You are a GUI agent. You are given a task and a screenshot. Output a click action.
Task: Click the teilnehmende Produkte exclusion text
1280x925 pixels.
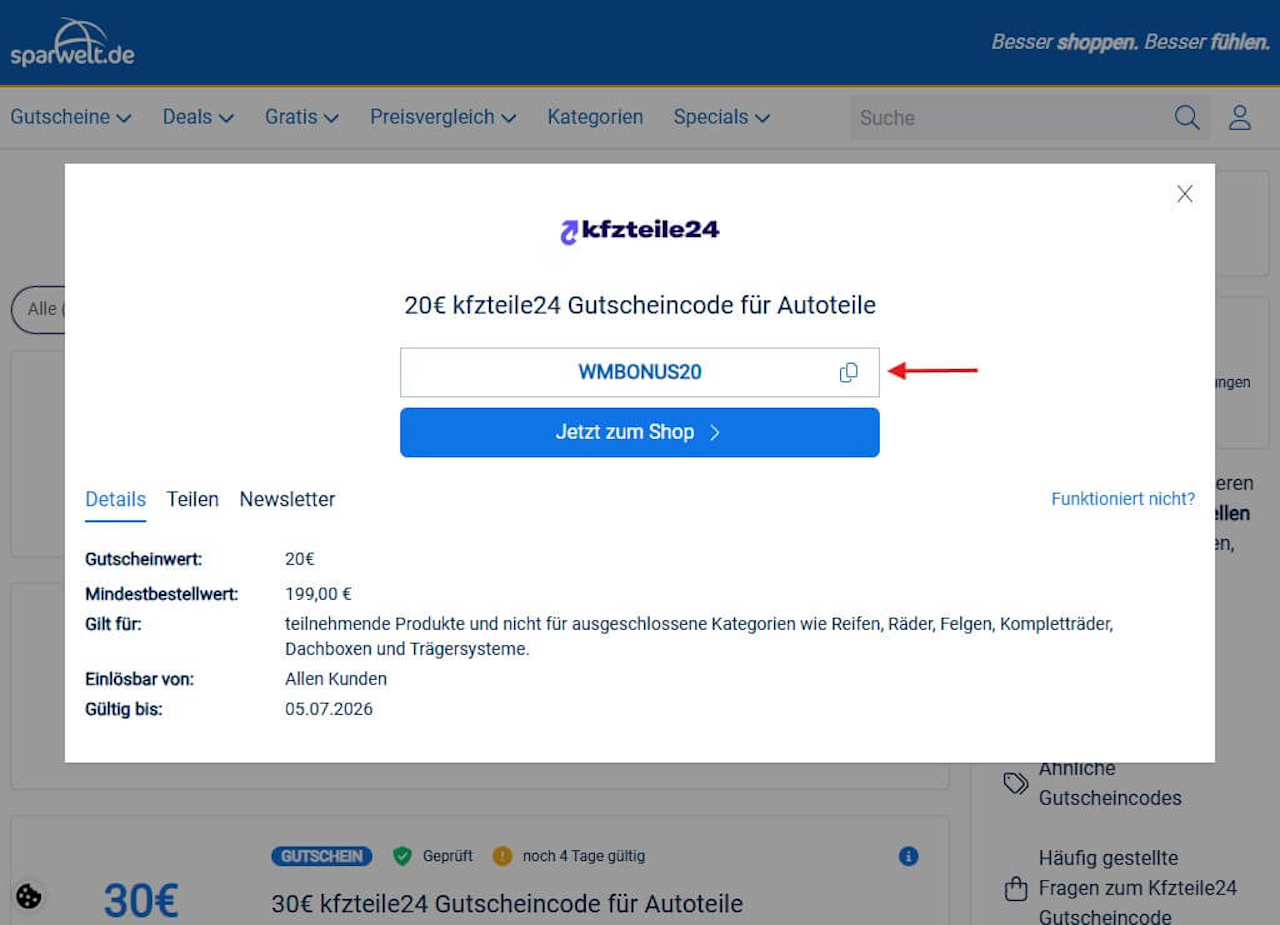click(x=699, y=636)
